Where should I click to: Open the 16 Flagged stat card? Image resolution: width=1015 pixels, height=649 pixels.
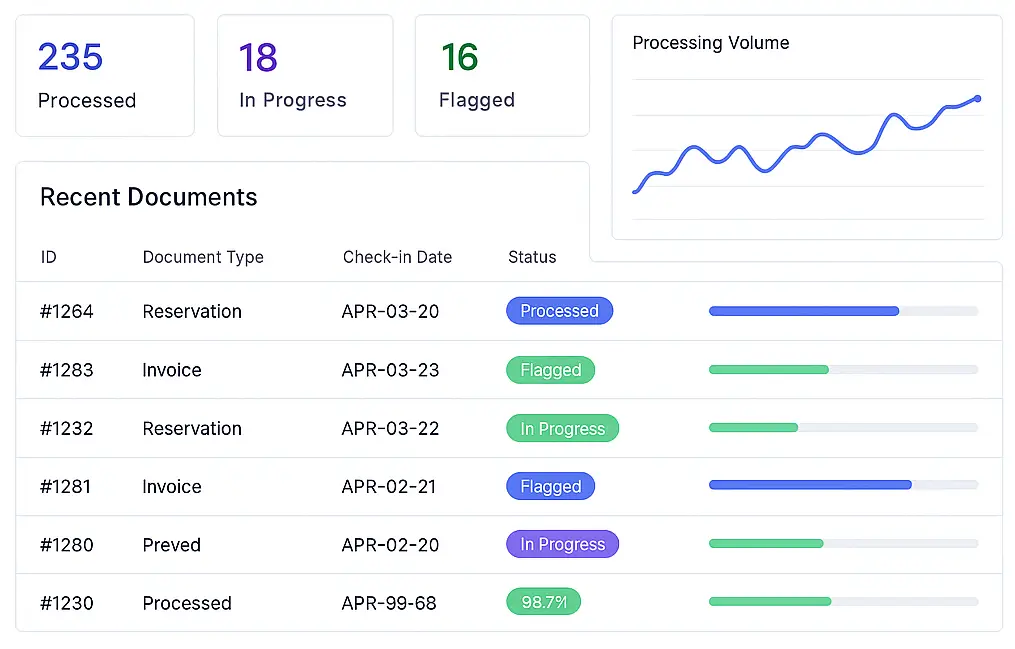[x=501, y=75]
